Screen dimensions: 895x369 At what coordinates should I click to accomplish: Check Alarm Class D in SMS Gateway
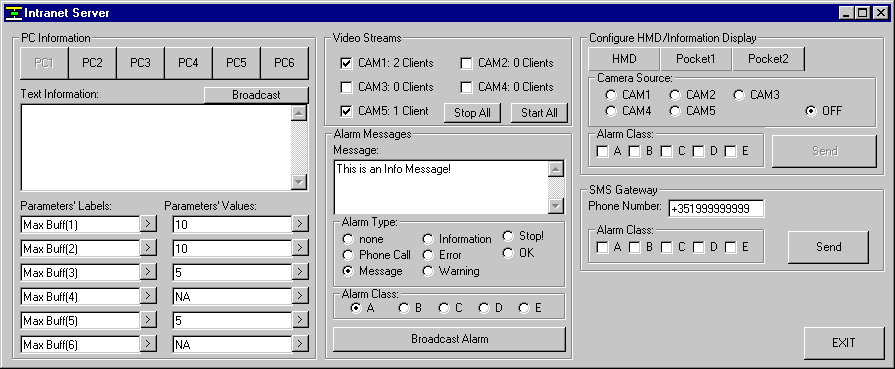(x=698, y=247)
